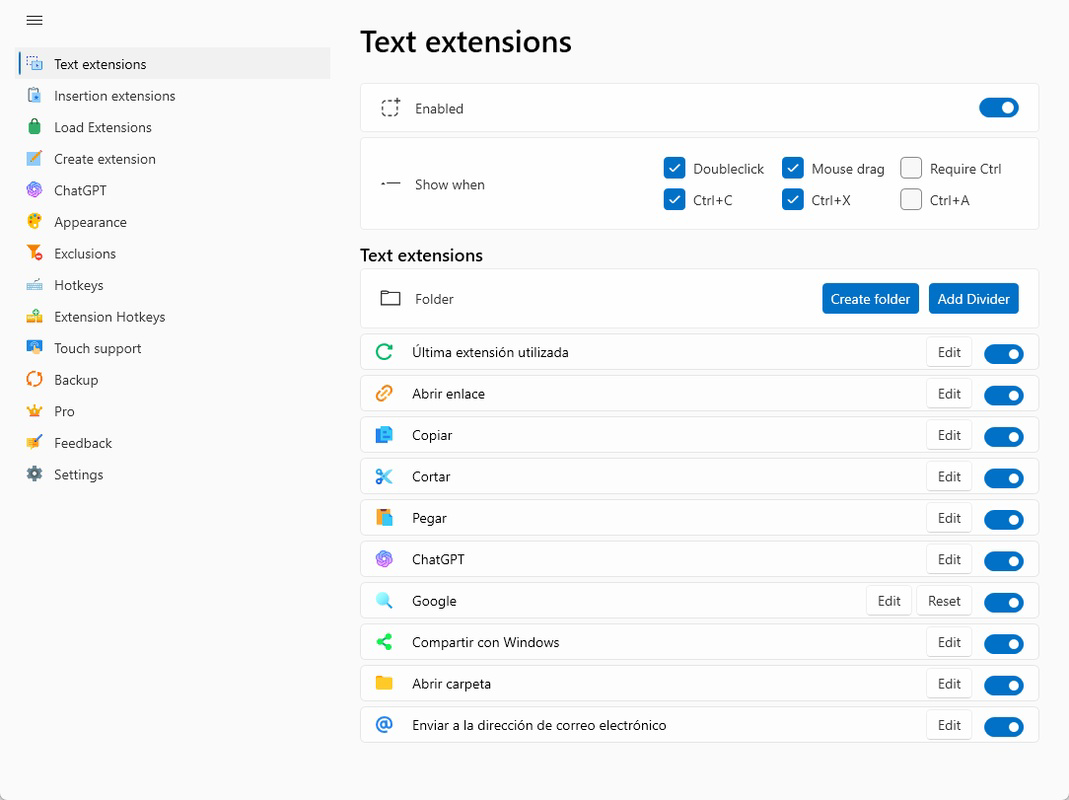The height and width of the screenshot is (800, 1069).
Task: Edit the Abrir carpeta extension
Action: pos(949,684)
